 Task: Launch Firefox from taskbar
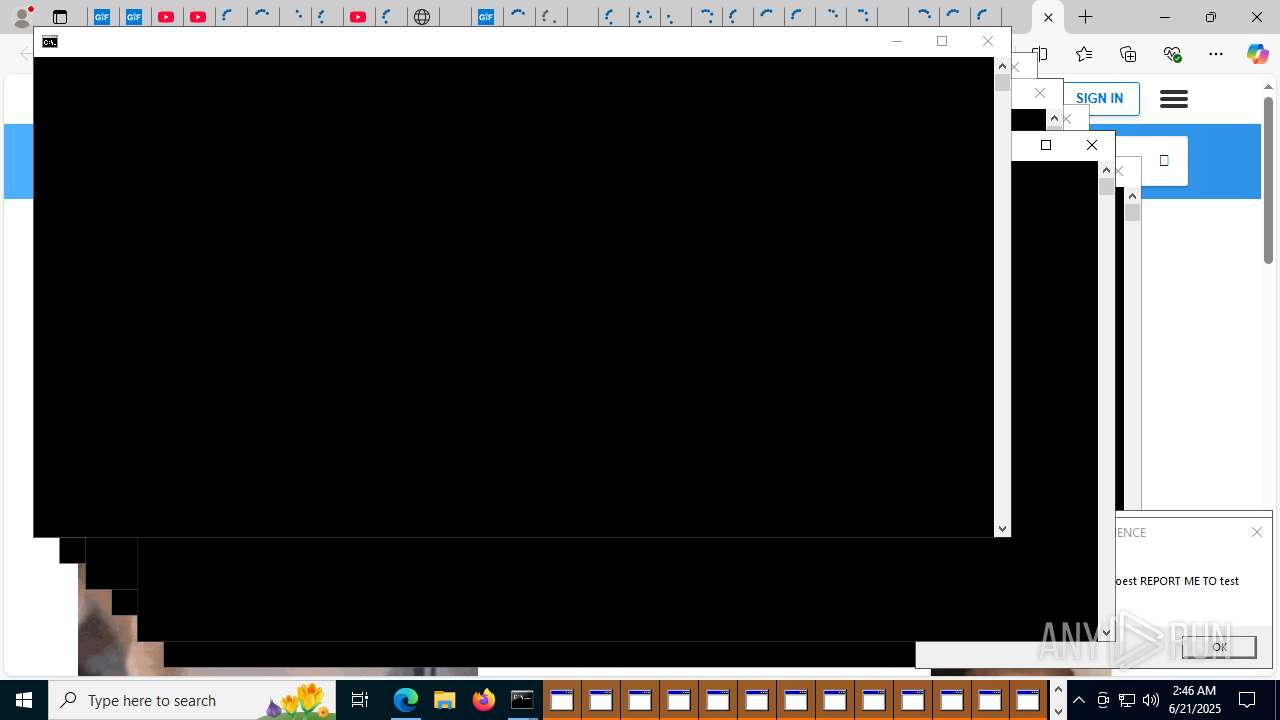pyautogui.click(x=483, y=700)
